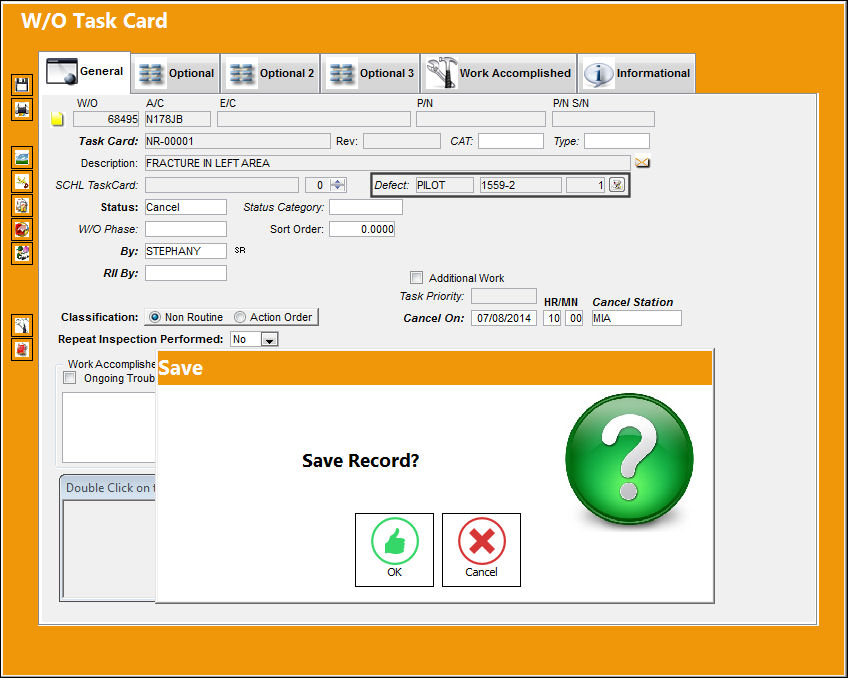Open the Optional 2 tab

click(x=270, y=74)
